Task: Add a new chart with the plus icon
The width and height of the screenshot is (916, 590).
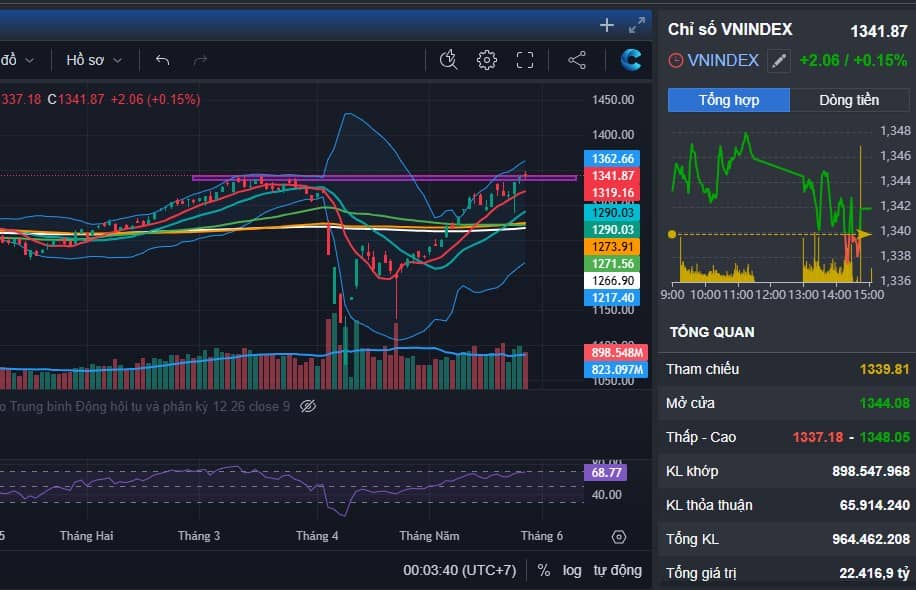Action: [607, 25]
